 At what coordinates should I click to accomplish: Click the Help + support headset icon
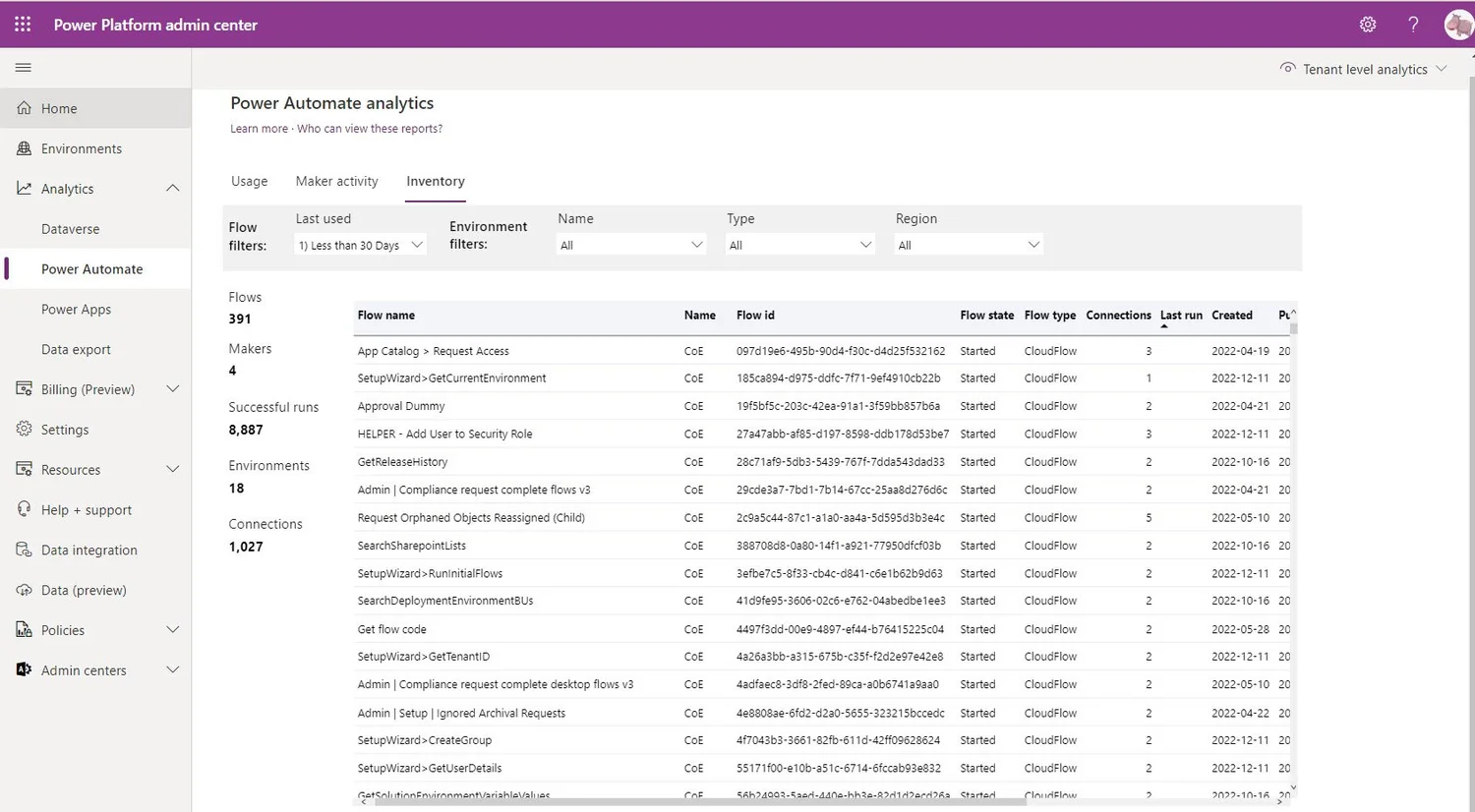tap(24, 509)
